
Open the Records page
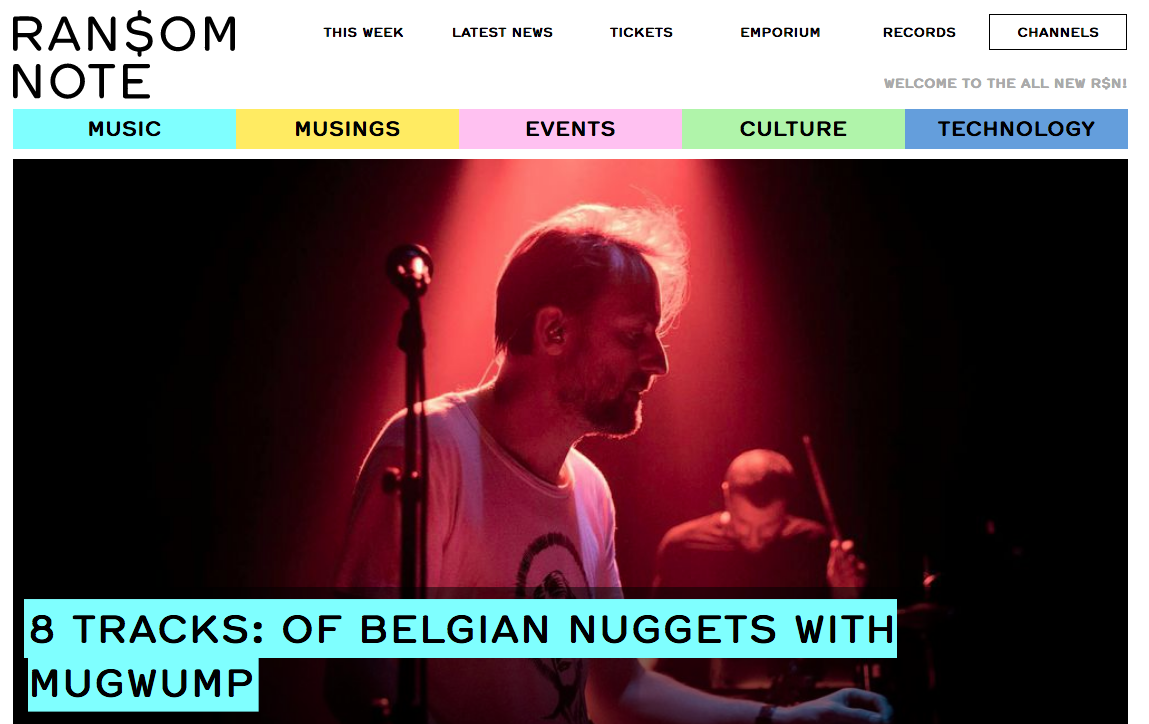(x=919, y=32)
